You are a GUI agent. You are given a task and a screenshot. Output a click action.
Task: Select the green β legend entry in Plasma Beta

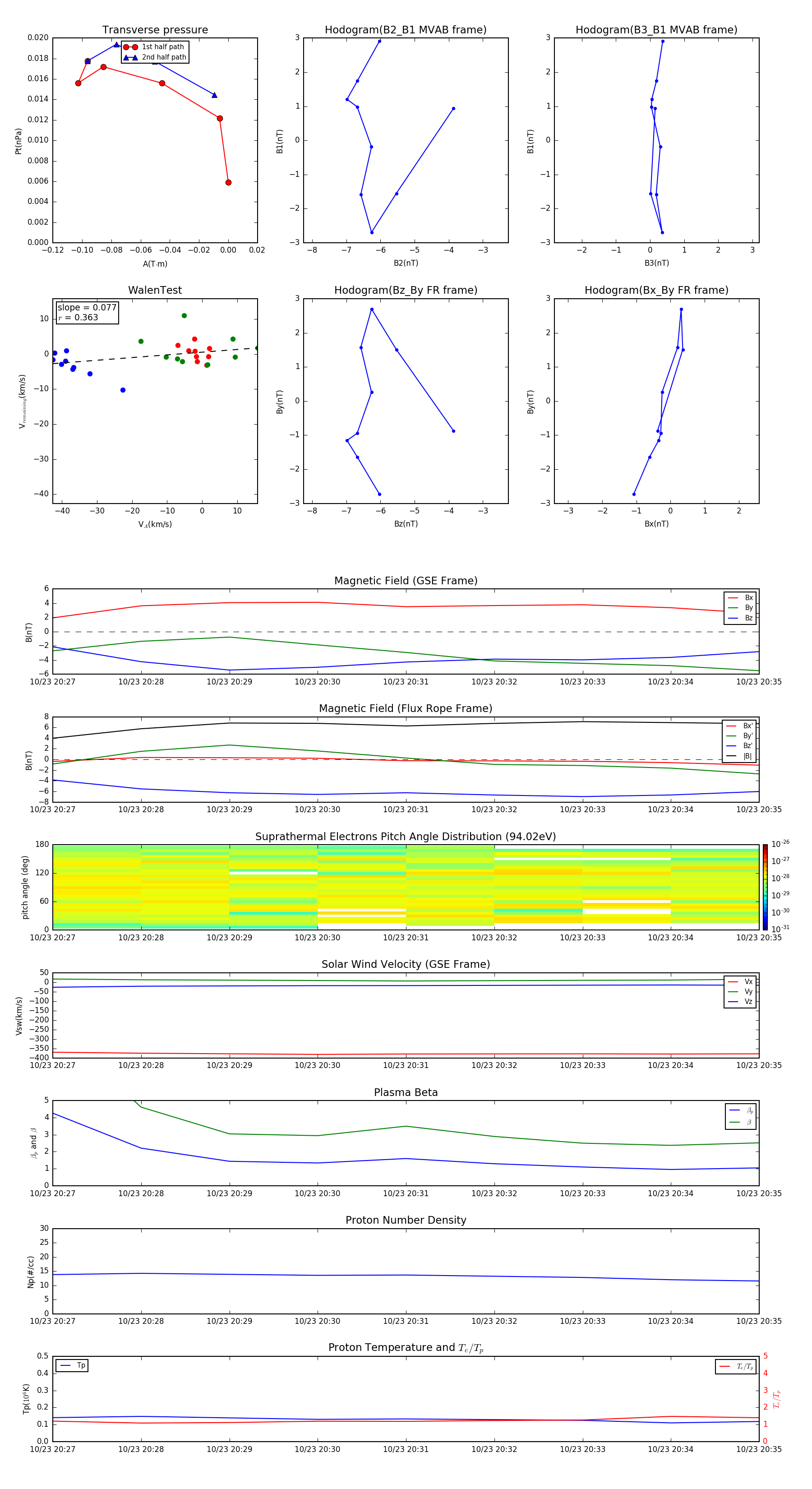[742, 1122]
